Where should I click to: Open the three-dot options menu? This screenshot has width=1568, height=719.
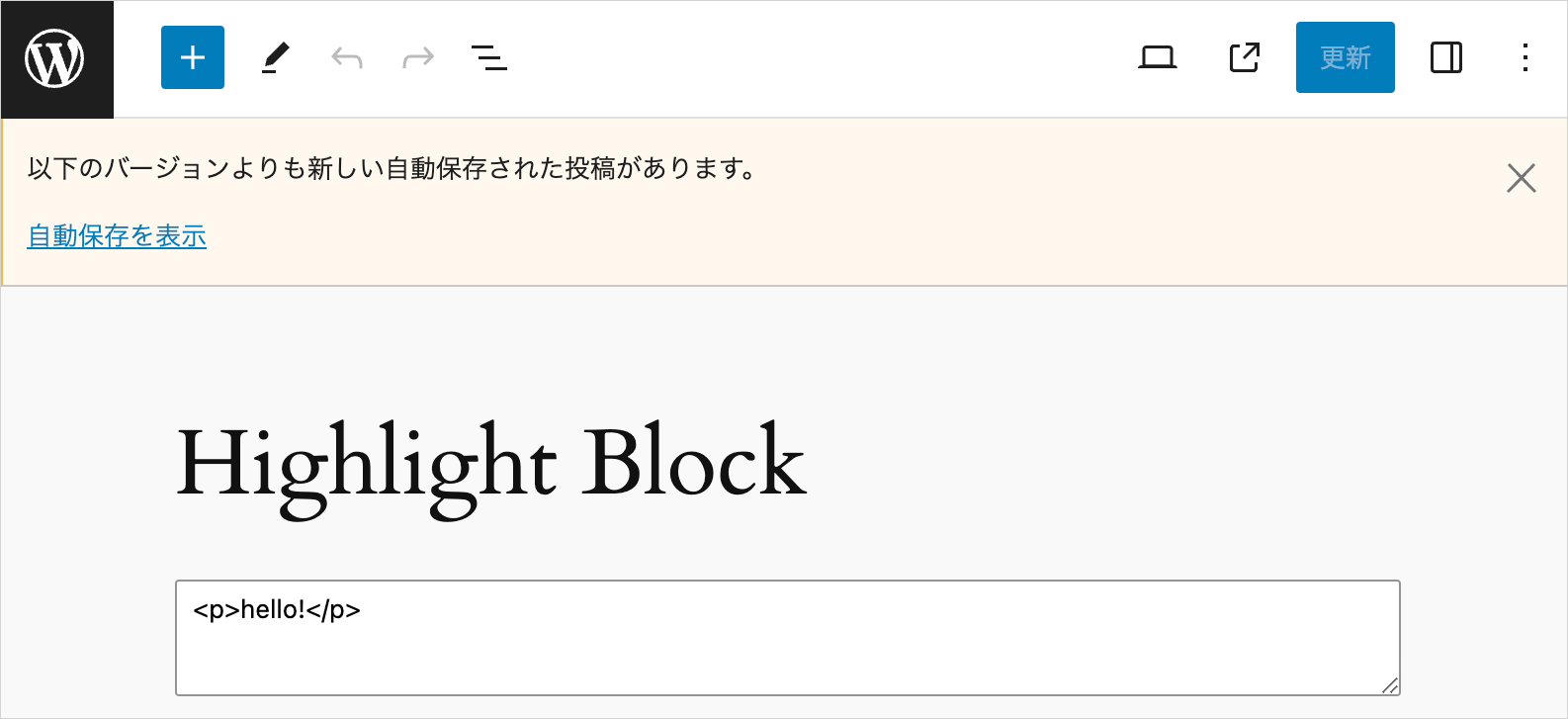pyautogui.click(x=1525, y=58)
